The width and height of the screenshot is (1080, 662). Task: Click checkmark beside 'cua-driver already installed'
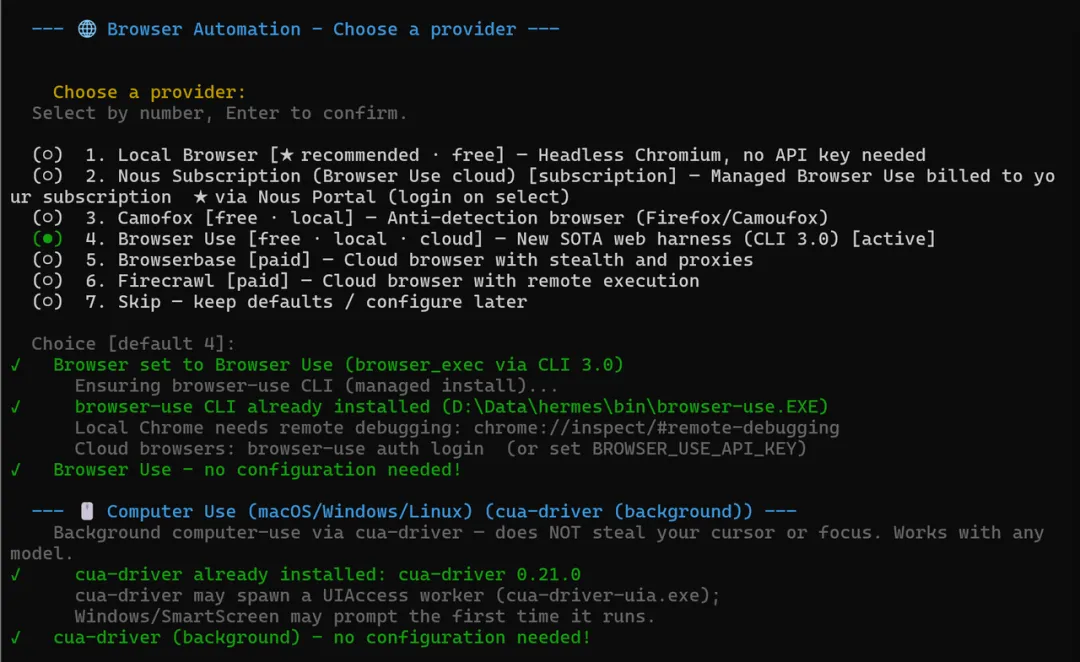click(16, 575)
